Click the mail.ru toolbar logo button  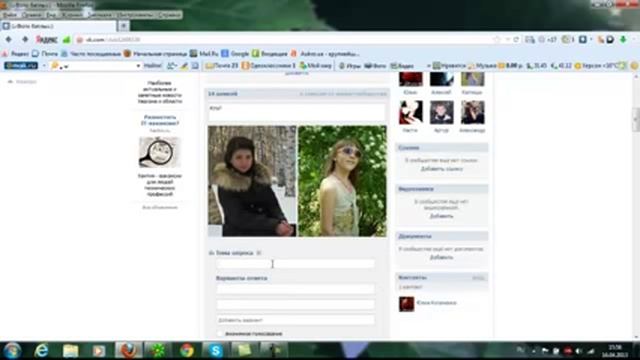tap(21, 65)
